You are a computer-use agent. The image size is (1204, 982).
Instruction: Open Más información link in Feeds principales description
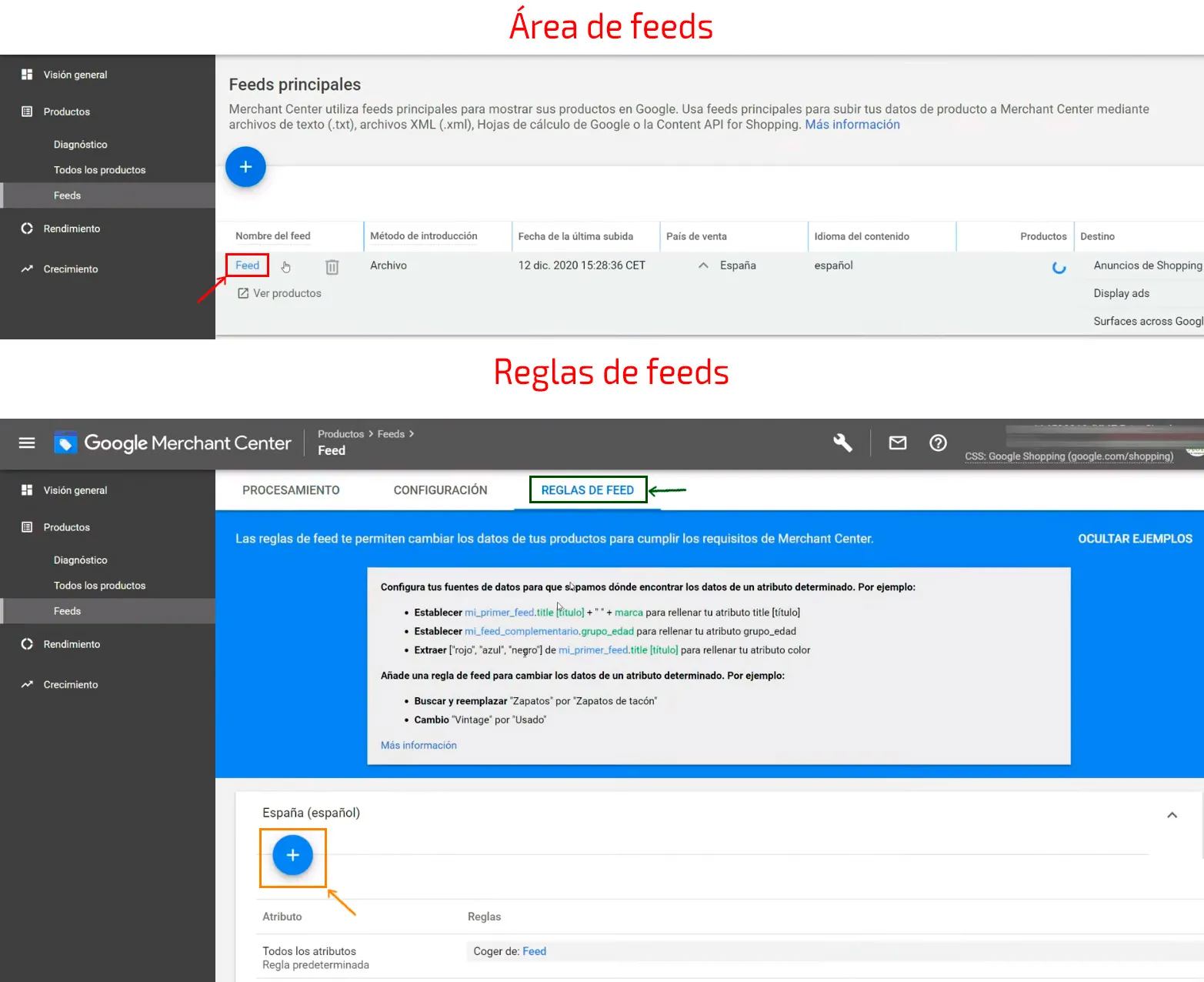pyautogui.click(x=852, y=125)
